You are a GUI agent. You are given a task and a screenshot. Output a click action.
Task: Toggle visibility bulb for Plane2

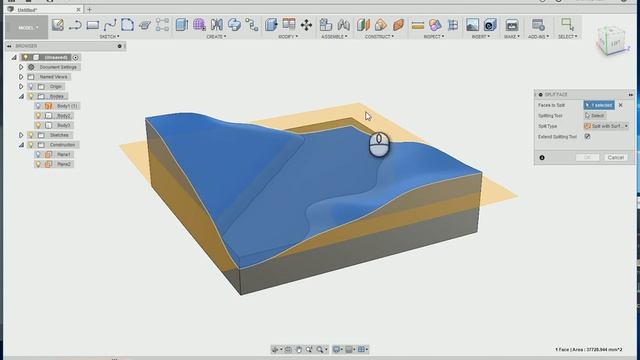38,164
